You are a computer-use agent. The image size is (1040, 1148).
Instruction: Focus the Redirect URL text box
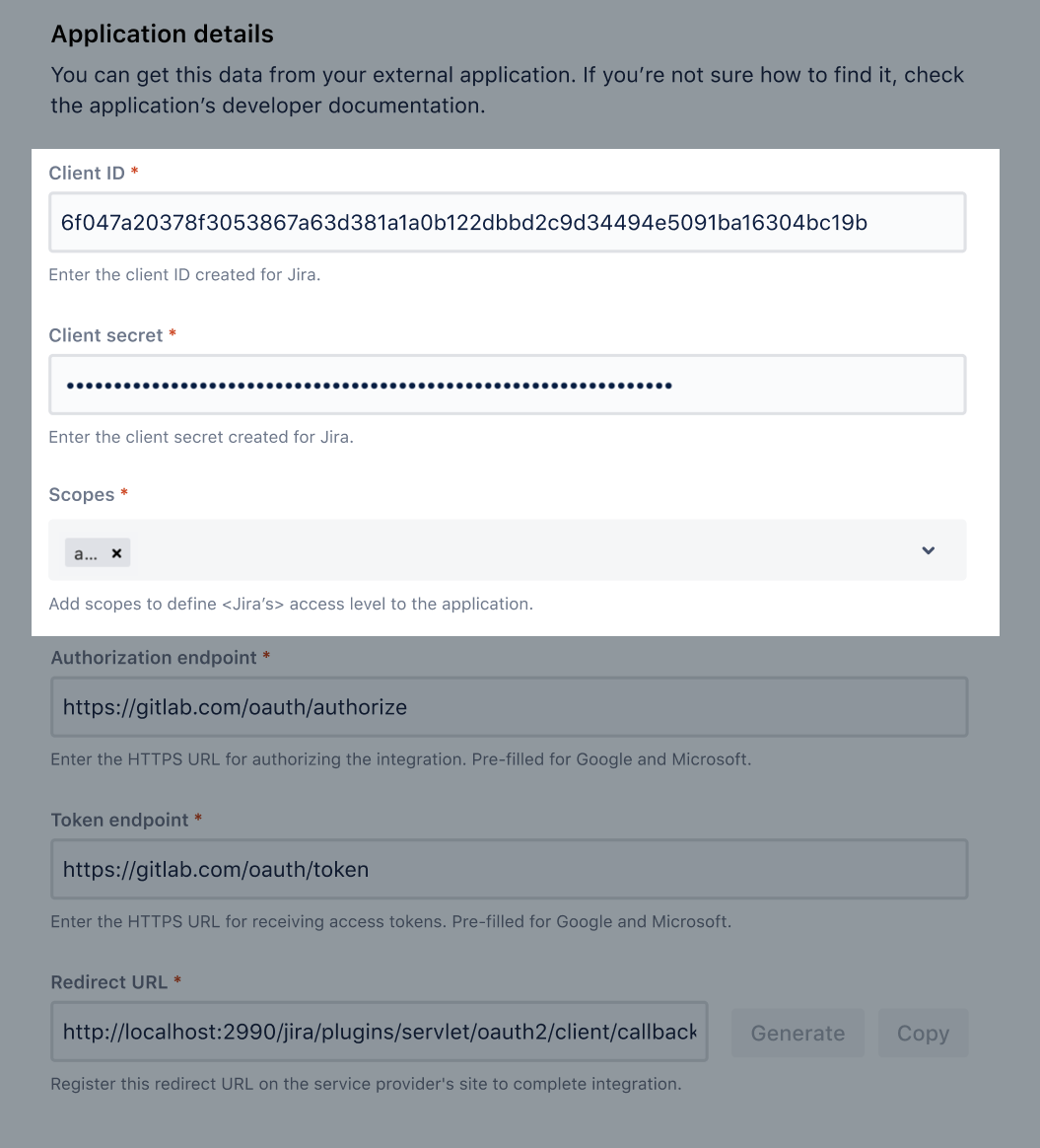(380, 1033)
